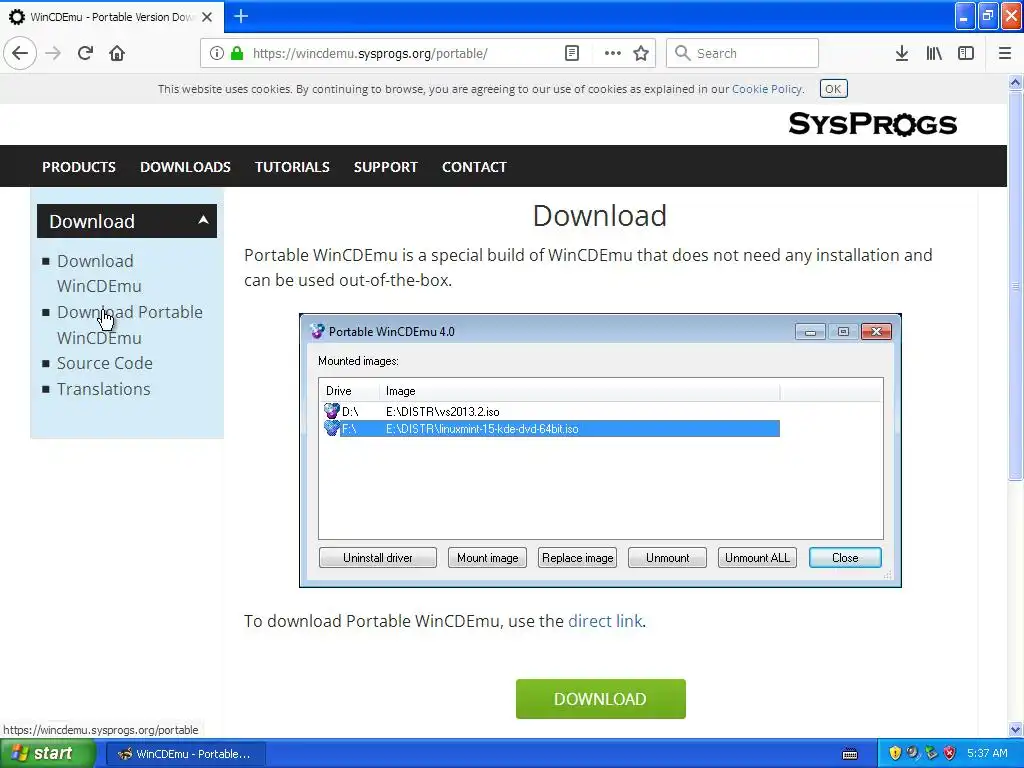Click the green secure padlock icon
The image size is (1024, 768).
click(x=237, y=53)
